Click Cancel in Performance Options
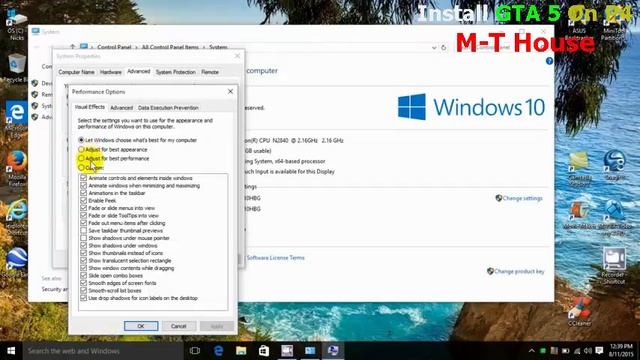Screen dimensions: 640x360 179,326
